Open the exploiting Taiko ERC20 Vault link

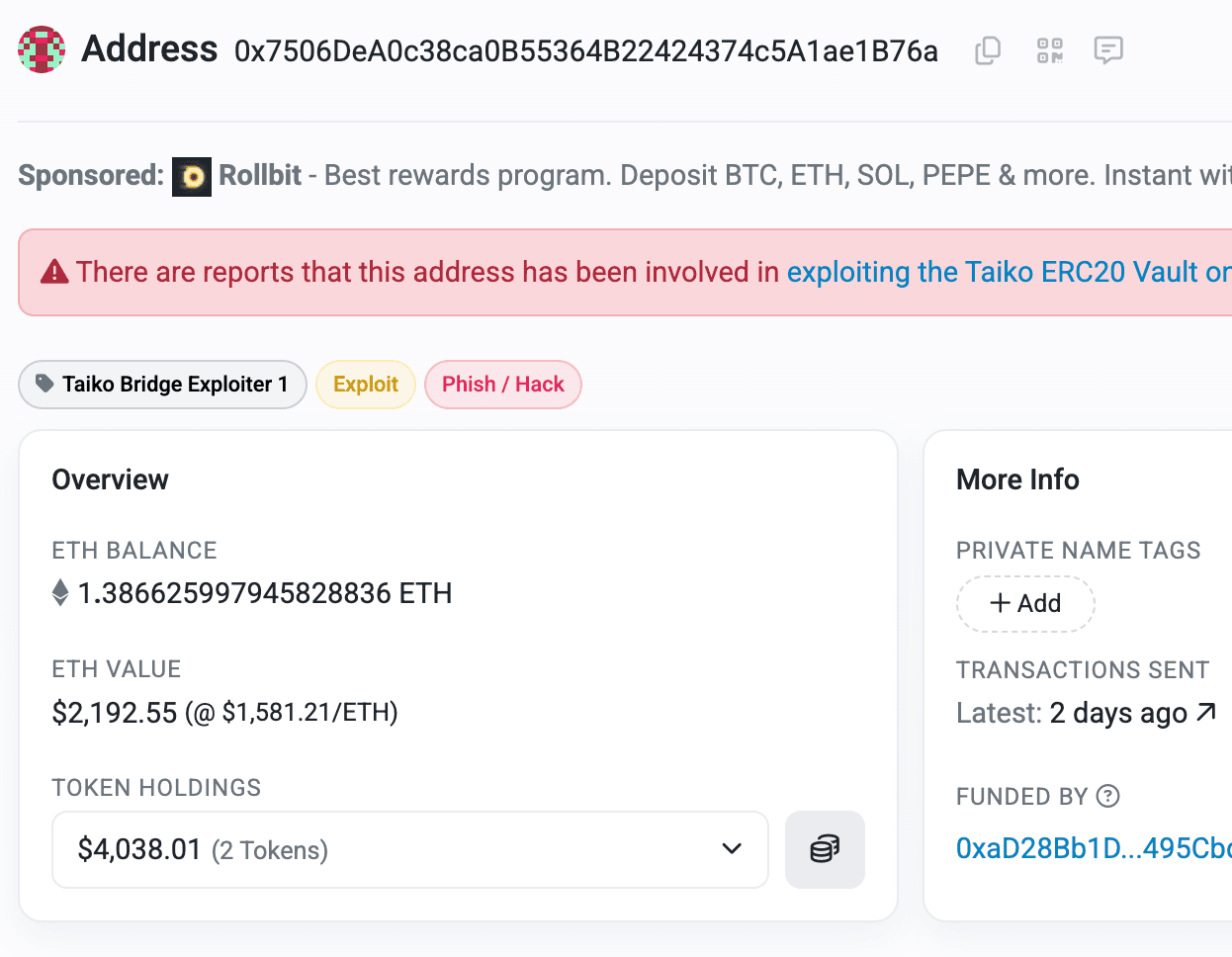pos(1009,272)
